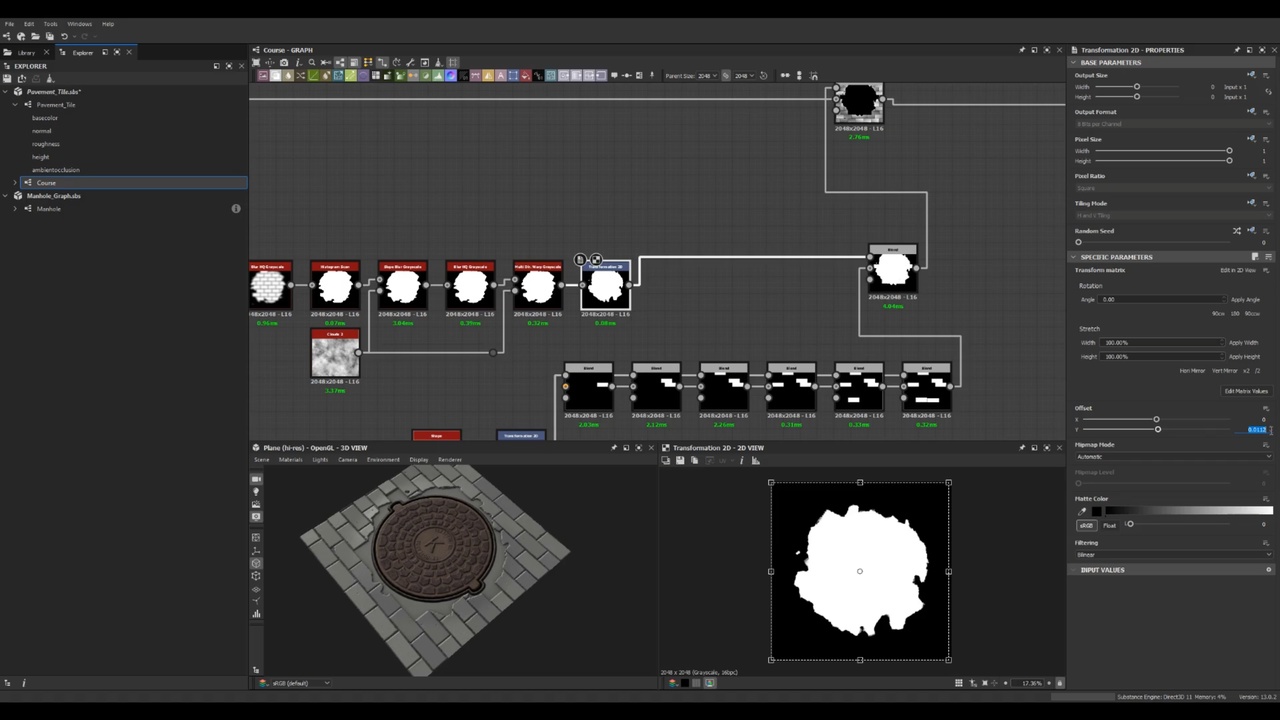Click the magnifier search icon in graph toolbar
Screen dimensions: 1280x720
point(312,62)
